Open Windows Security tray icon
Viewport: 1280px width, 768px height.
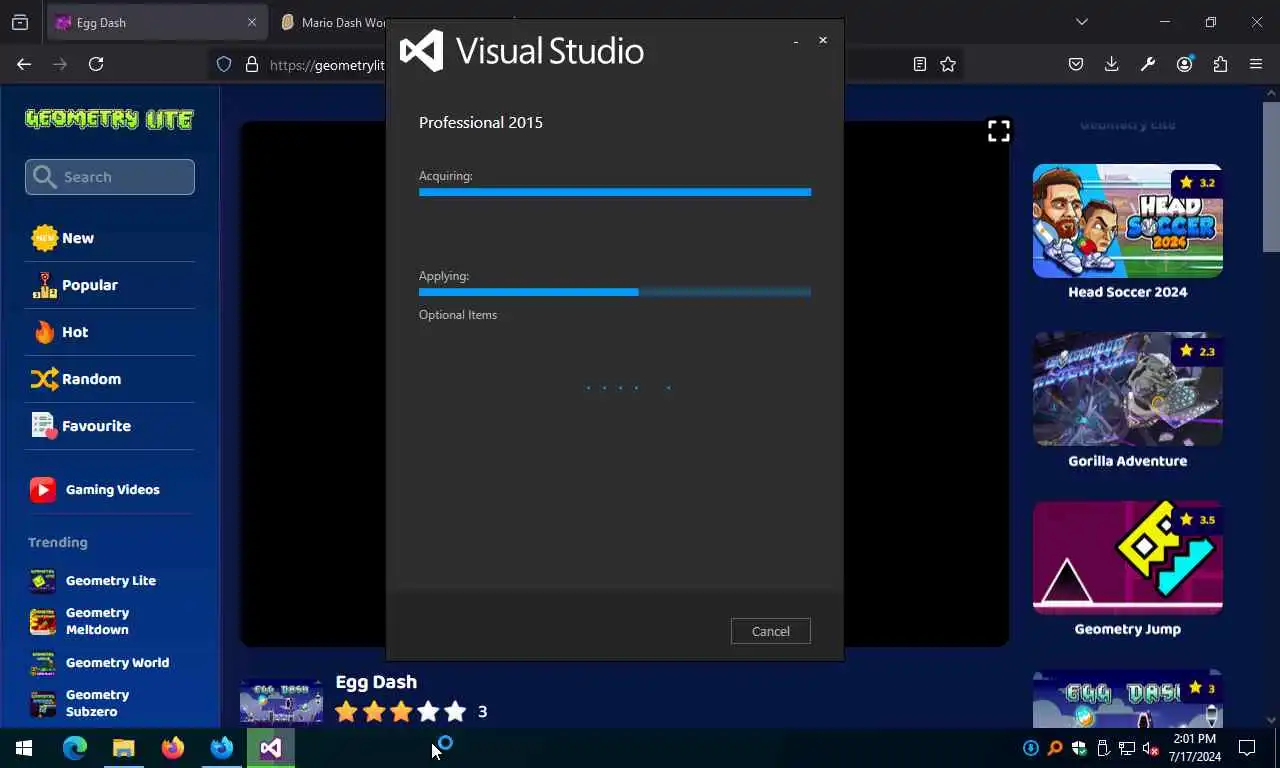[1079, 748]
